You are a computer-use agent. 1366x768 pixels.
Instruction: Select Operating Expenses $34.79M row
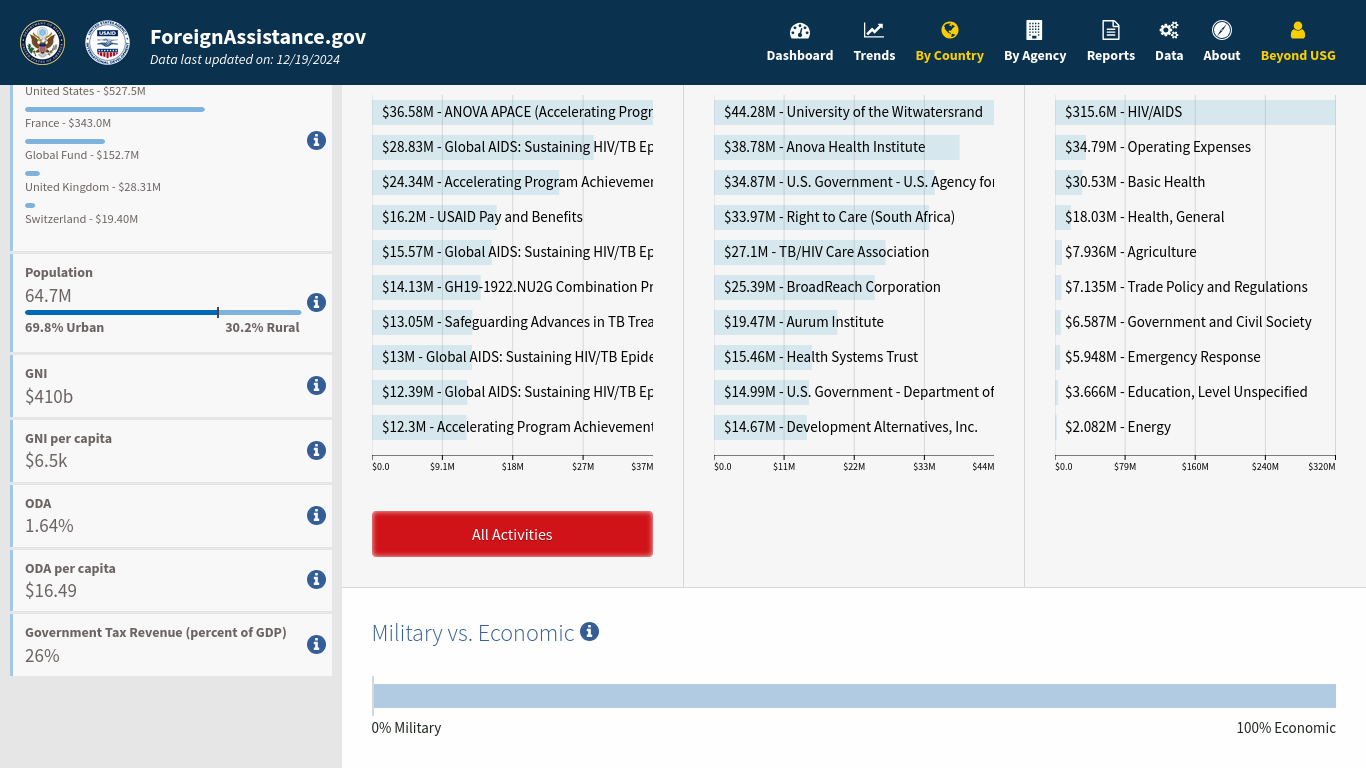(x=1195, y=147)
